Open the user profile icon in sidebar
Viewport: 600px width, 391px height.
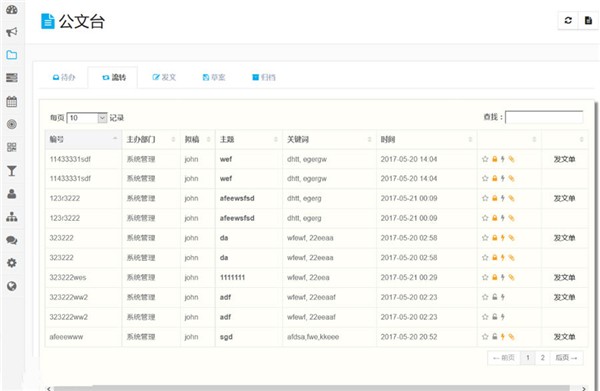(12, 194)
